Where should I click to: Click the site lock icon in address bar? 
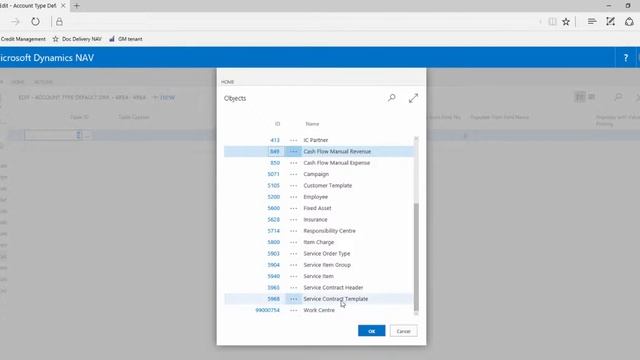(59, 22)
